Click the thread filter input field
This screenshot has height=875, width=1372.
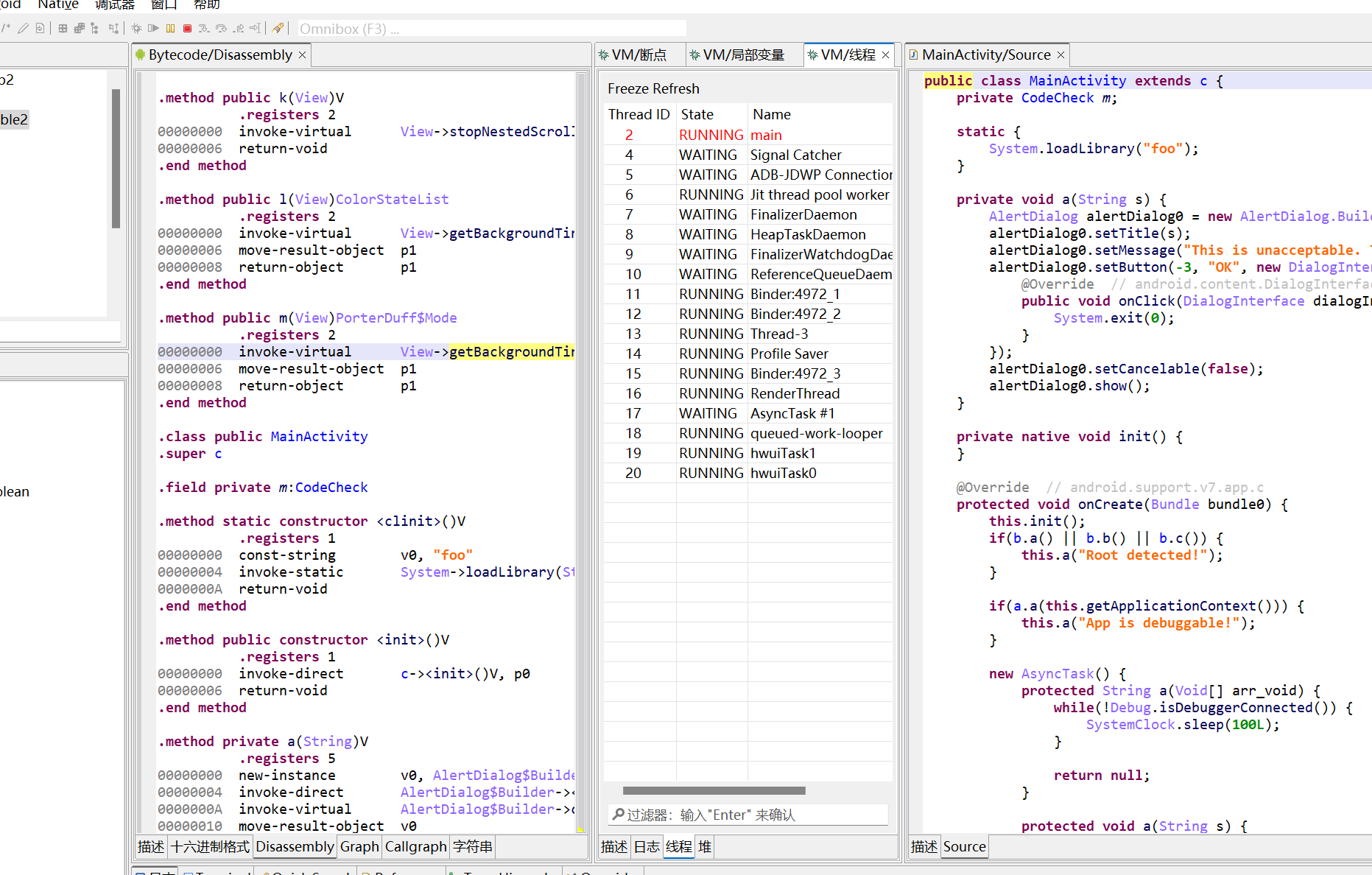coord(748,815)
